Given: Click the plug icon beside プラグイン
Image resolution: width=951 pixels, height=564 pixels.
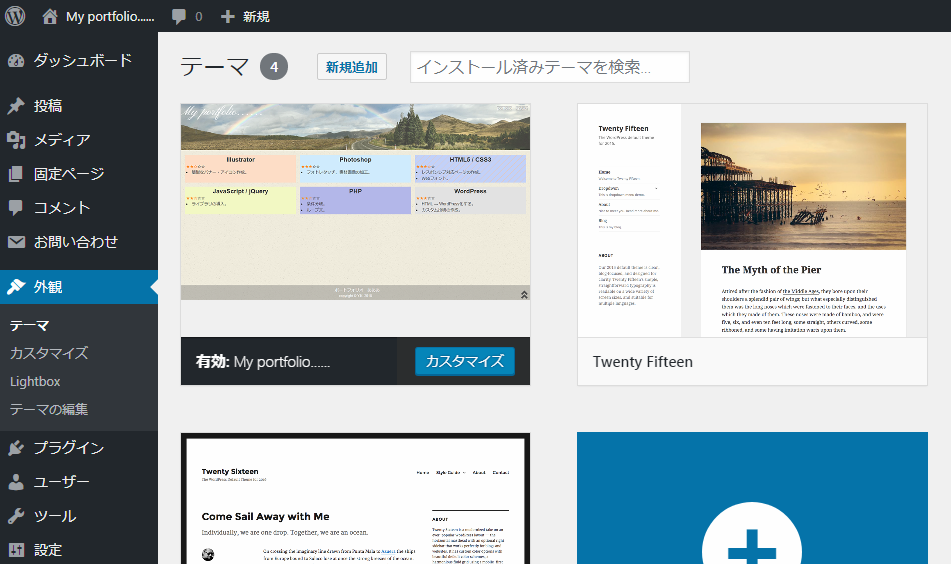Looking at the screenshot, I should tap(16, 448).
